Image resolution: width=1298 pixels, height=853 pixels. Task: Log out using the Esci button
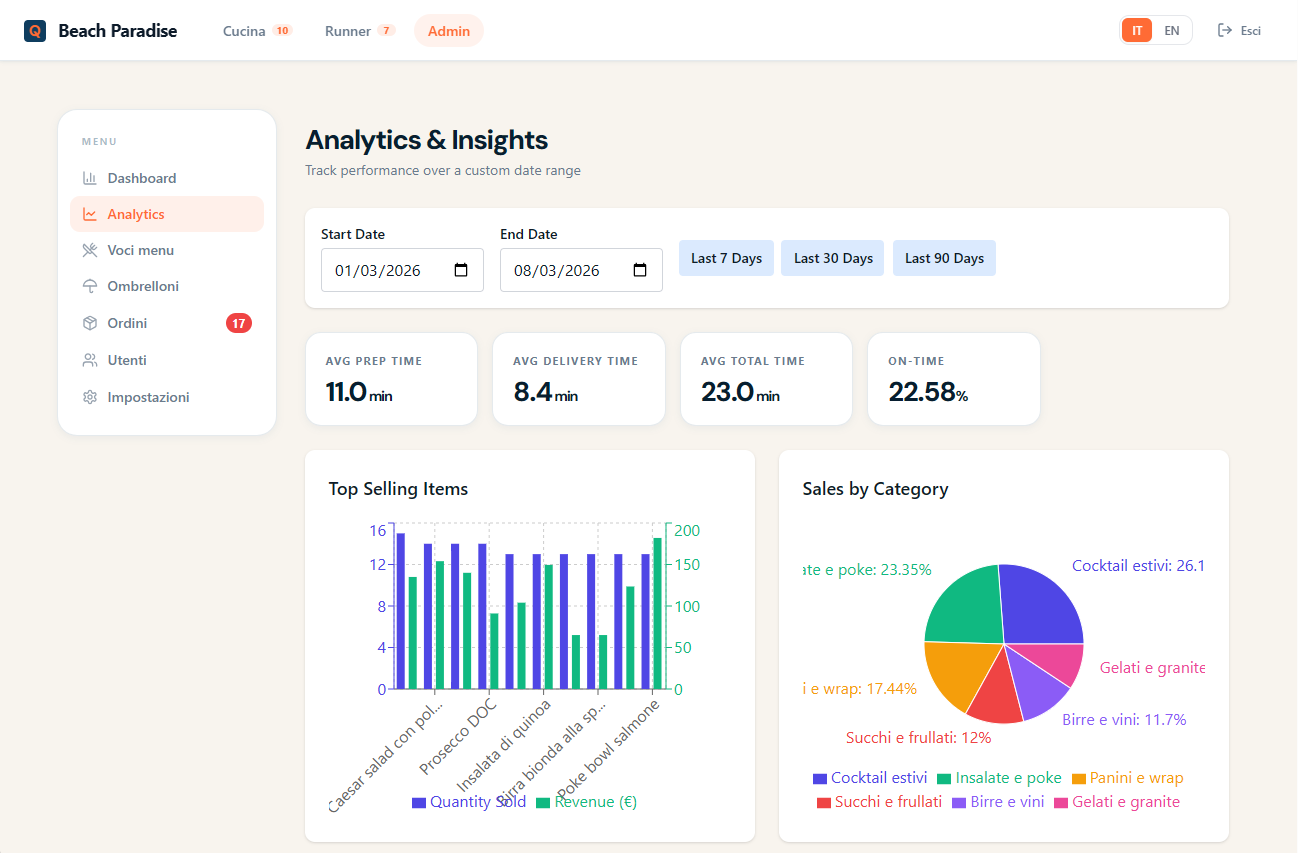click(x=1239, y=30)
